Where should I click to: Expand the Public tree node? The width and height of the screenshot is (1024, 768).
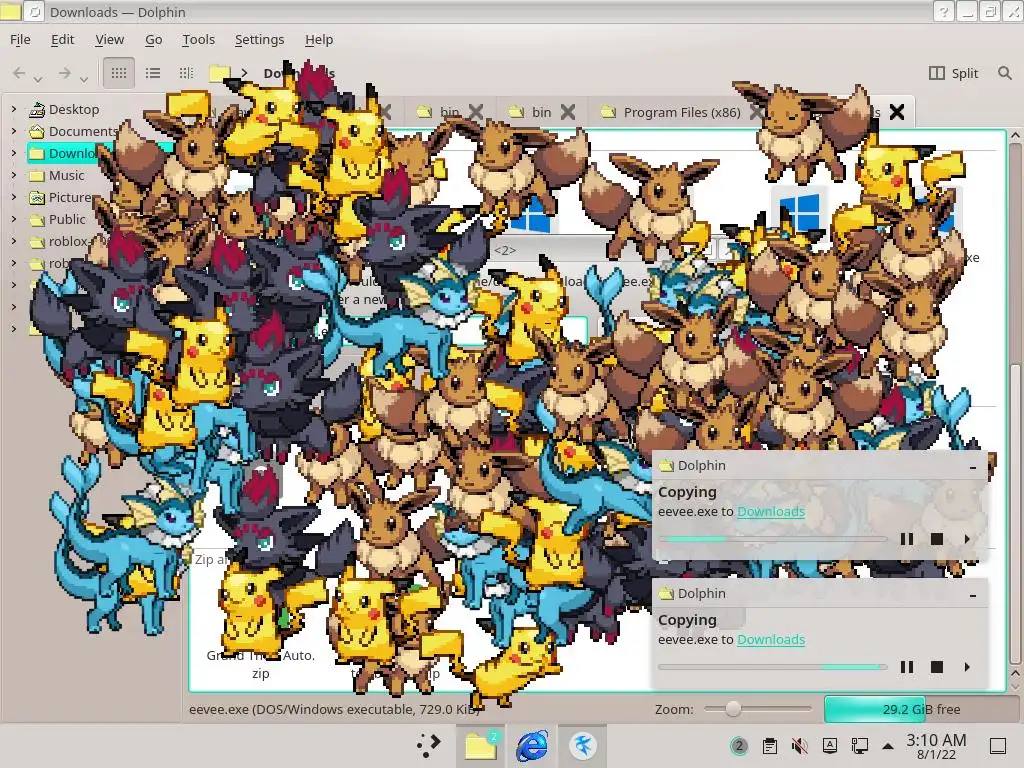14,219
